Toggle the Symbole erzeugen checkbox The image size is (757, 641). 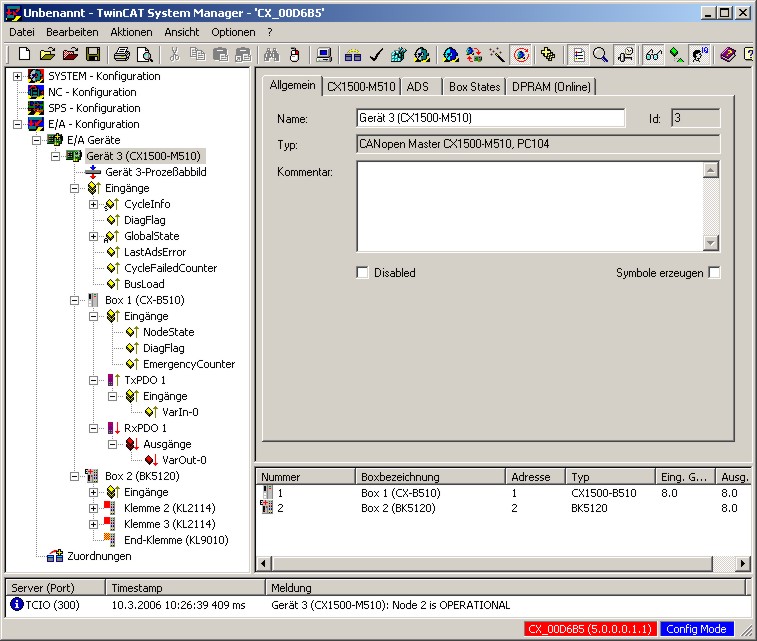point(714,272)
